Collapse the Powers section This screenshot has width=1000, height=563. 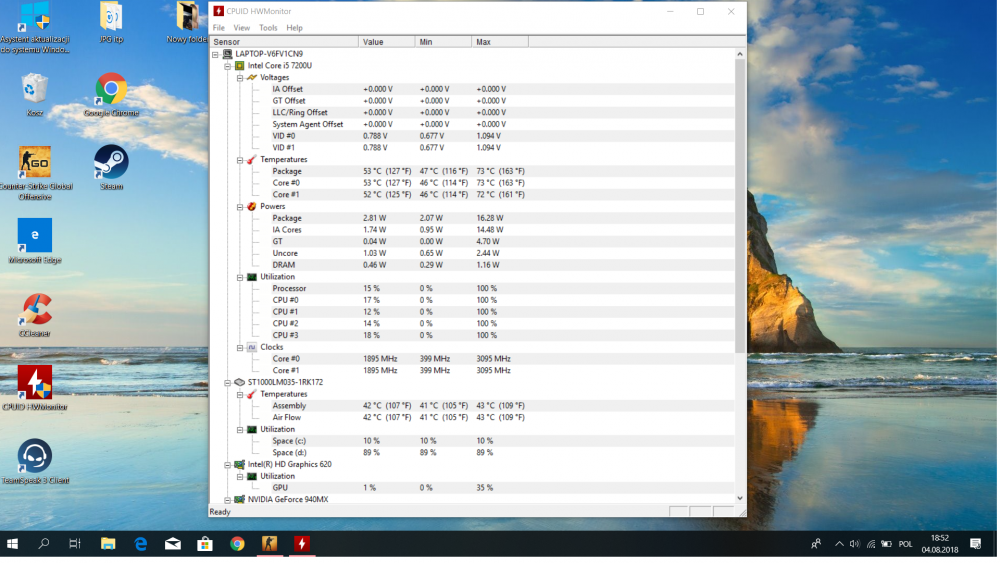coord(239,207)
